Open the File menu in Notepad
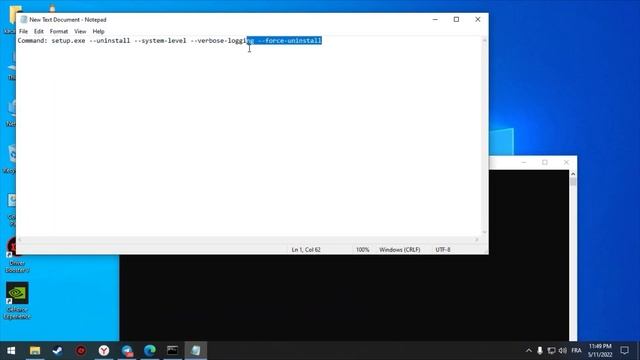This screenshot has width=640, height=360. (23, 31)
